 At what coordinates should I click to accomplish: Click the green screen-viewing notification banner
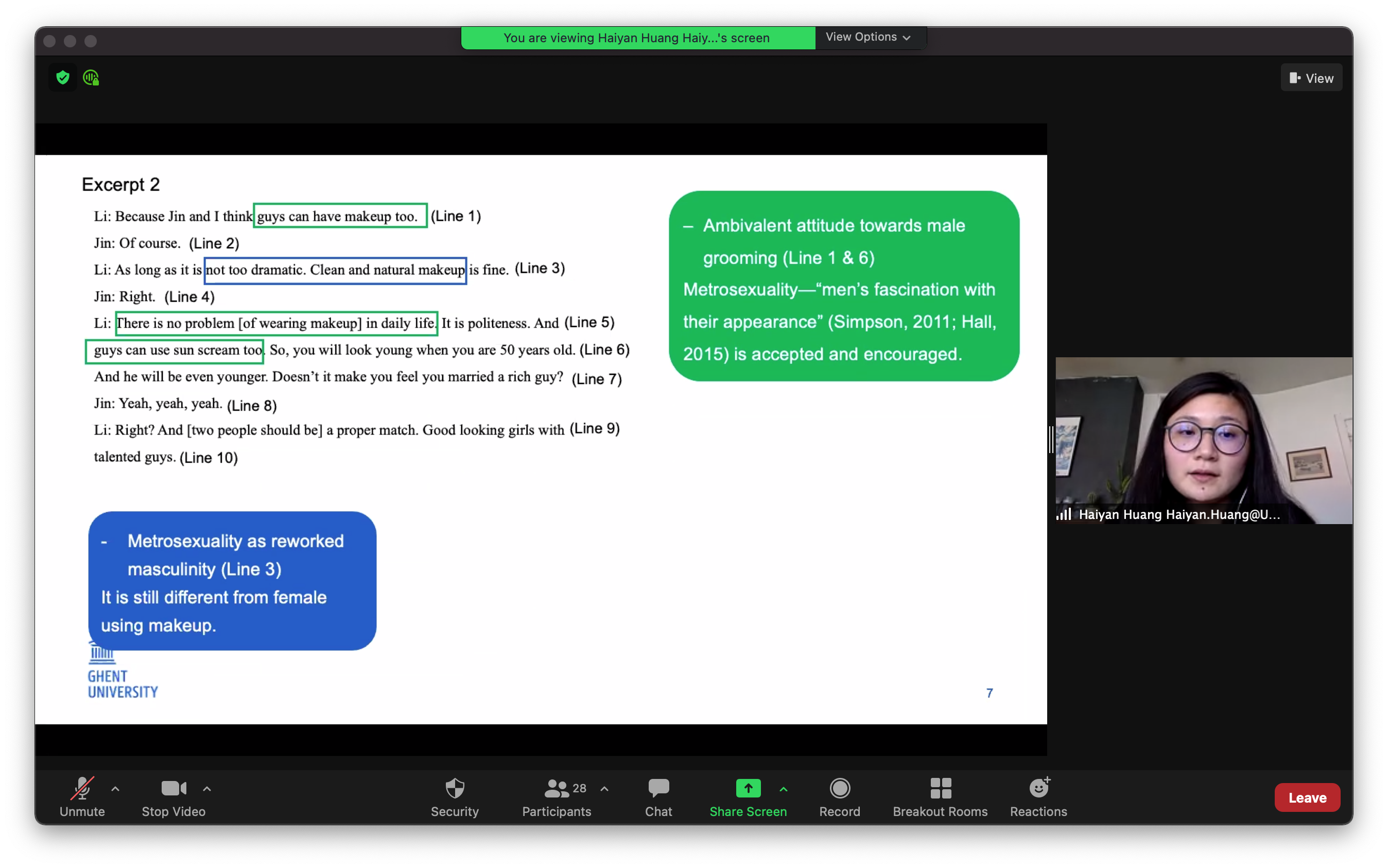638,38
